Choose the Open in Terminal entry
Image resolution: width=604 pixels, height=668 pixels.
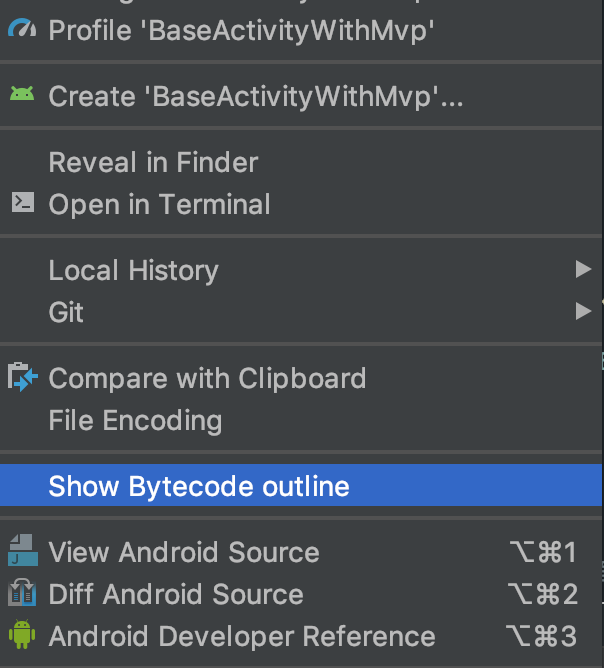click(x=159, y=204)
